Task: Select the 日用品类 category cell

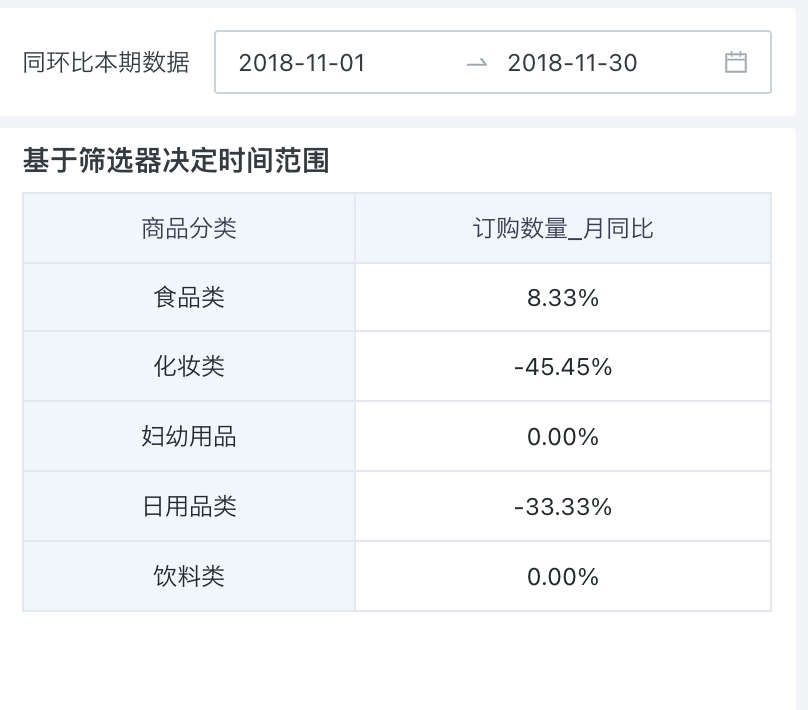Action: [189, 507]
